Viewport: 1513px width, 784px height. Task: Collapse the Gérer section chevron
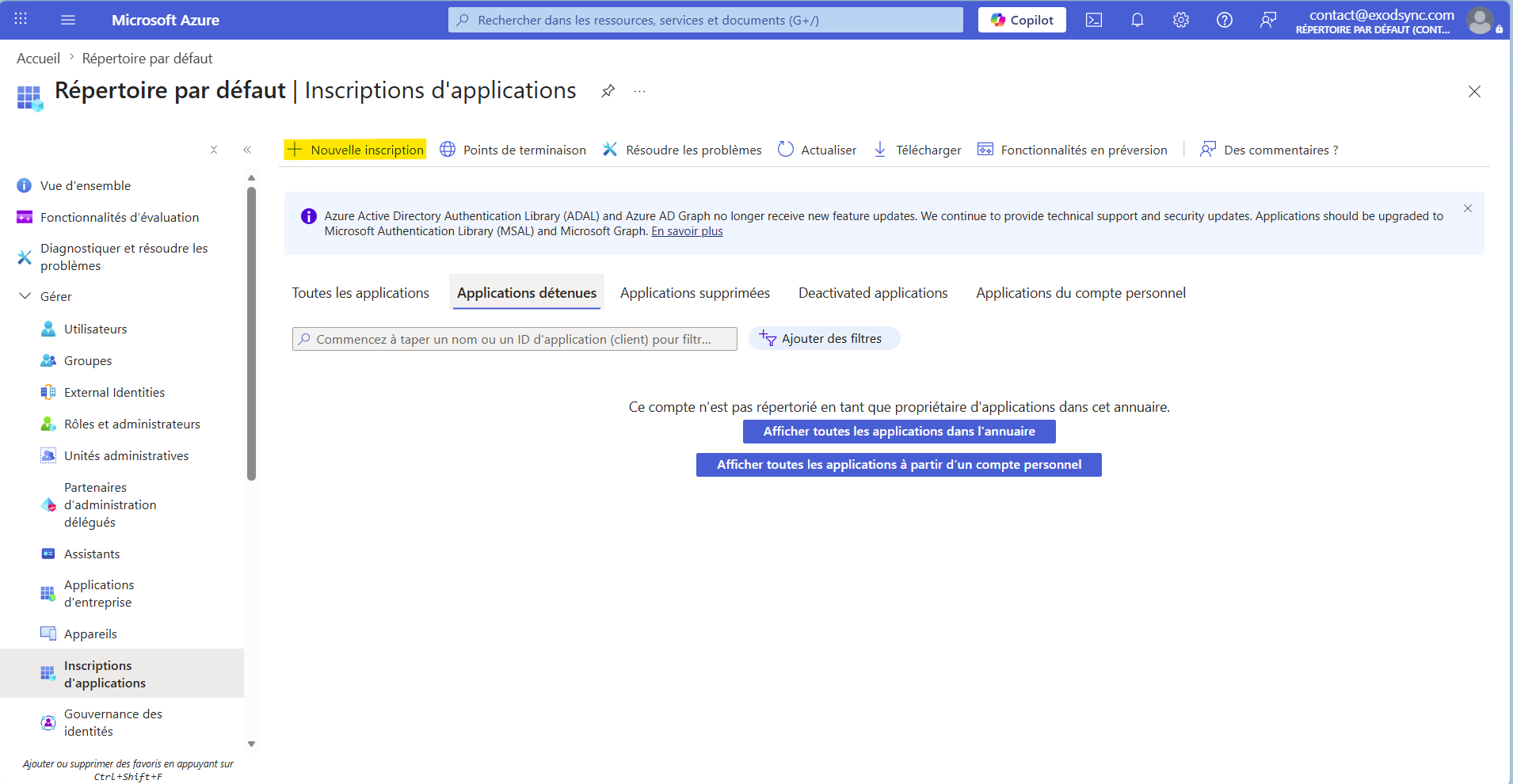click(x=25, y=296)
